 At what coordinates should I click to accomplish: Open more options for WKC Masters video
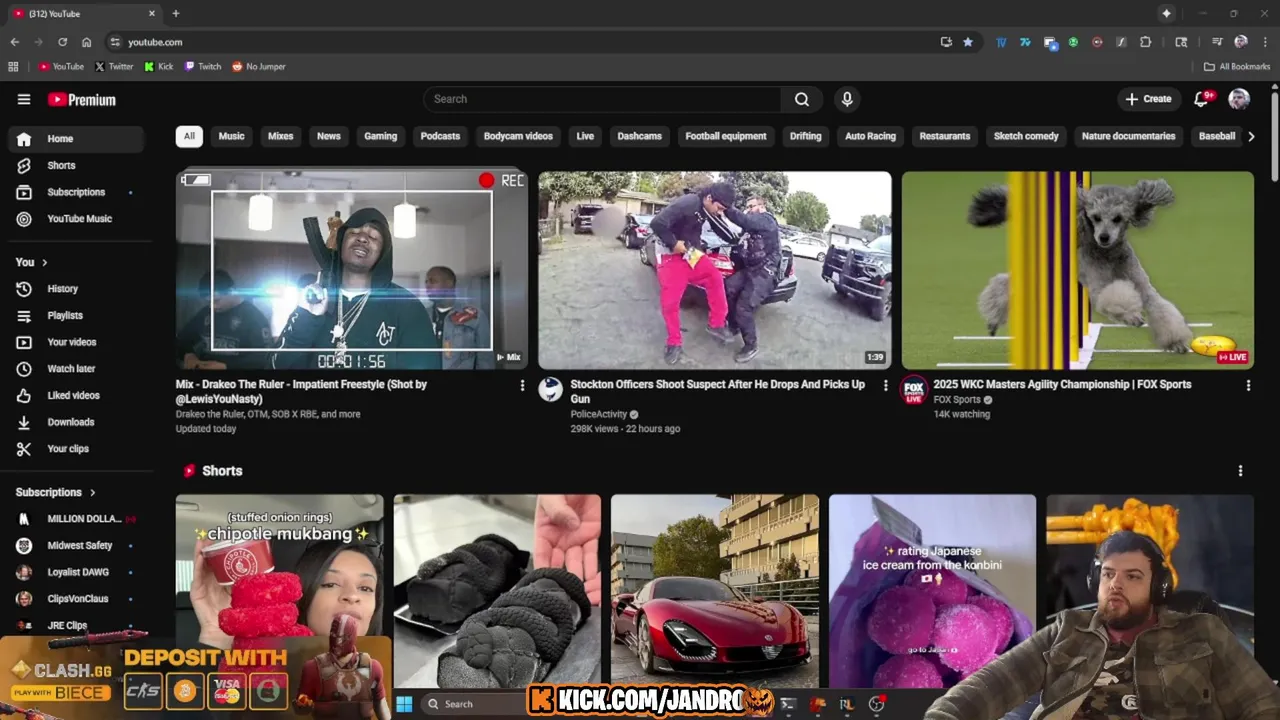point(1248,385)
